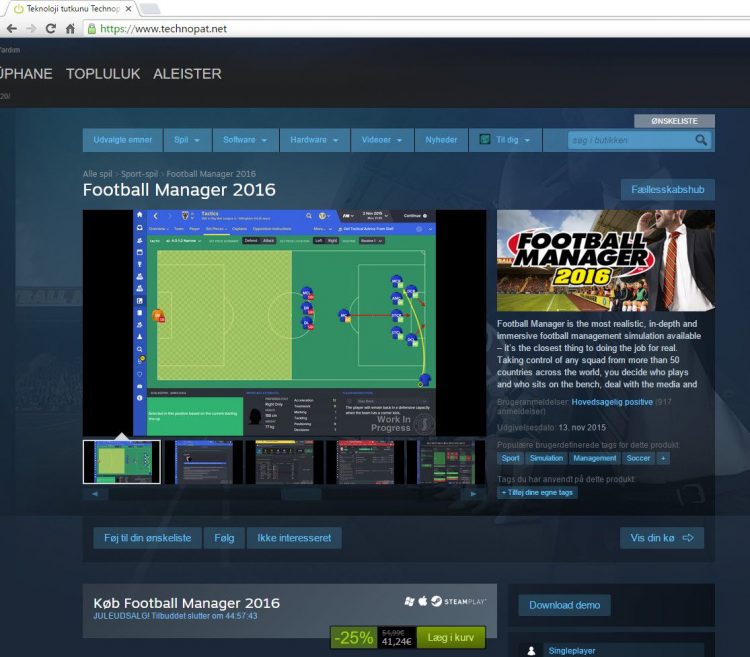
Task: Open the ØNSKELISTE wishlist button
Action: [674, 121]
